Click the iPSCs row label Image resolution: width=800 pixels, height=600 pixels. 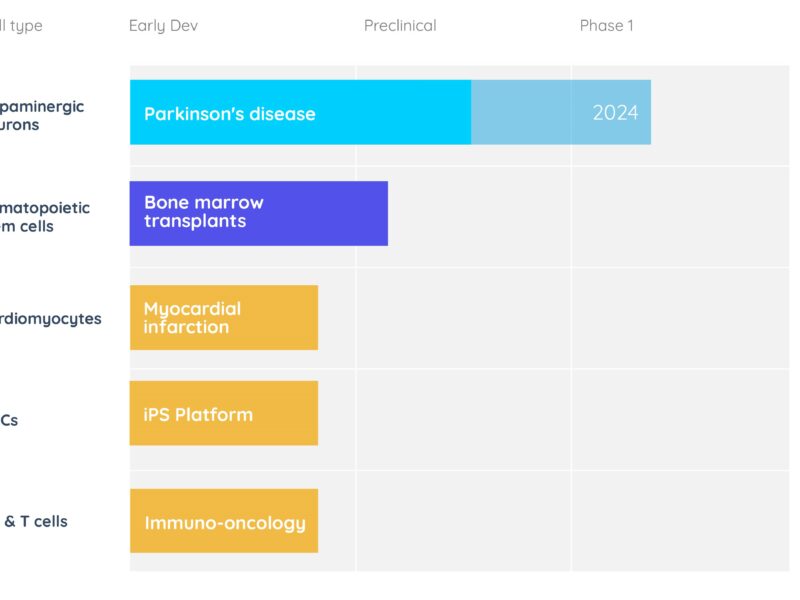9,420
